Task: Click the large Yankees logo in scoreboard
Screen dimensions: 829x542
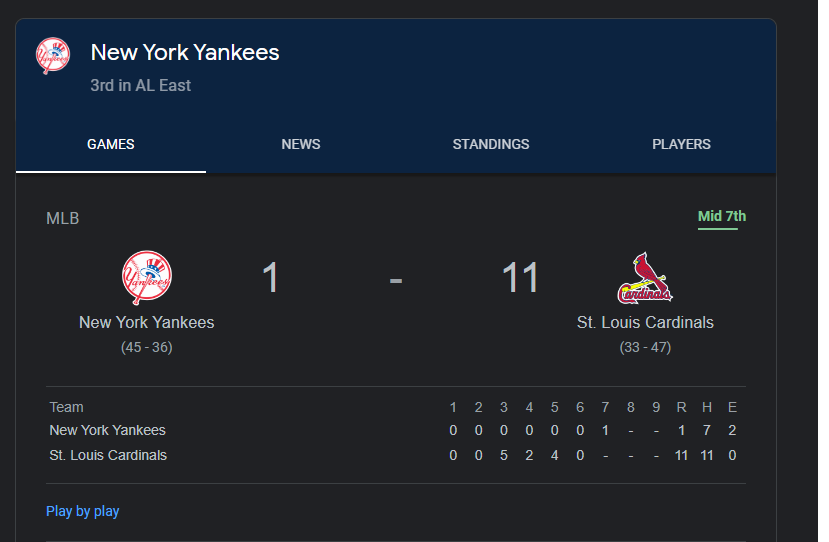Action: click(146, 277)
